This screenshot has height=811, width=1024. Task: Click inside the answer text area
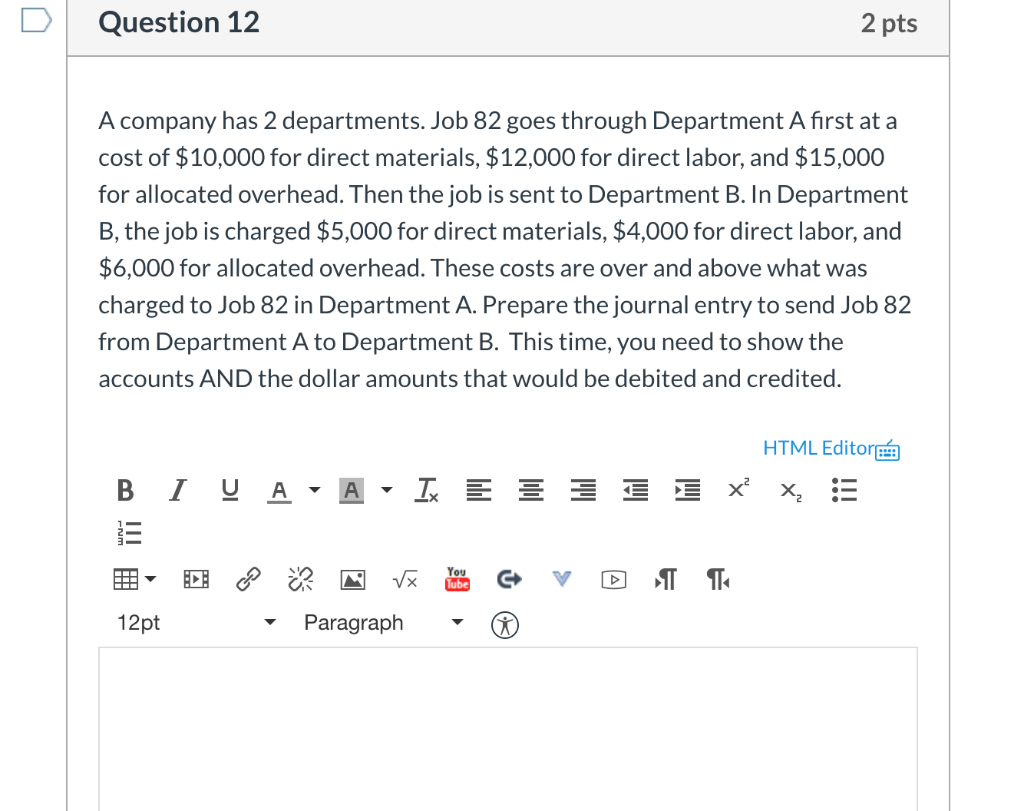[x=507, y=729]
